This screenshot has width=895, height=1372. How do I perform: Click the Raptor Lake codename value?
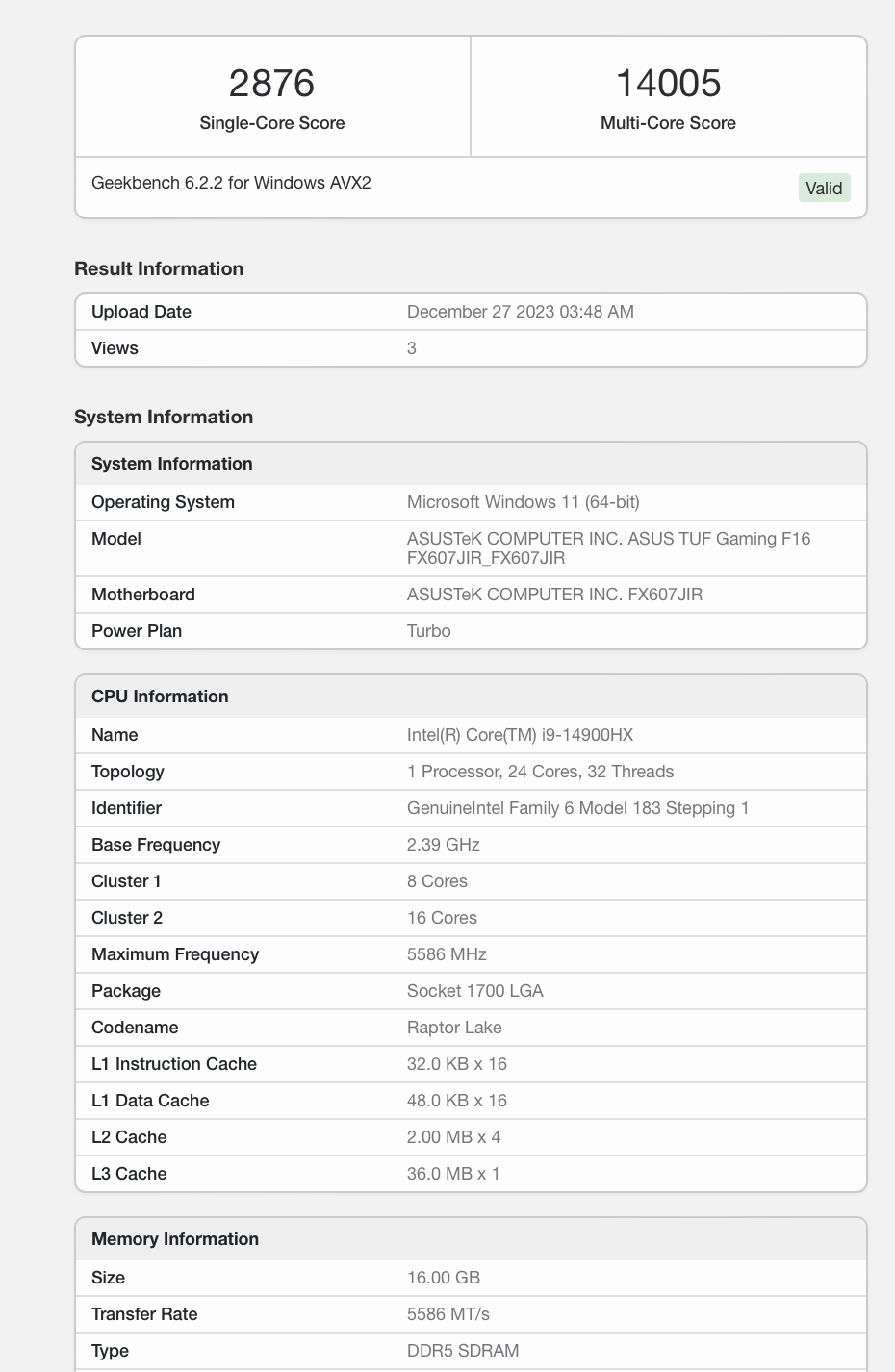[x=454, y=1028]
